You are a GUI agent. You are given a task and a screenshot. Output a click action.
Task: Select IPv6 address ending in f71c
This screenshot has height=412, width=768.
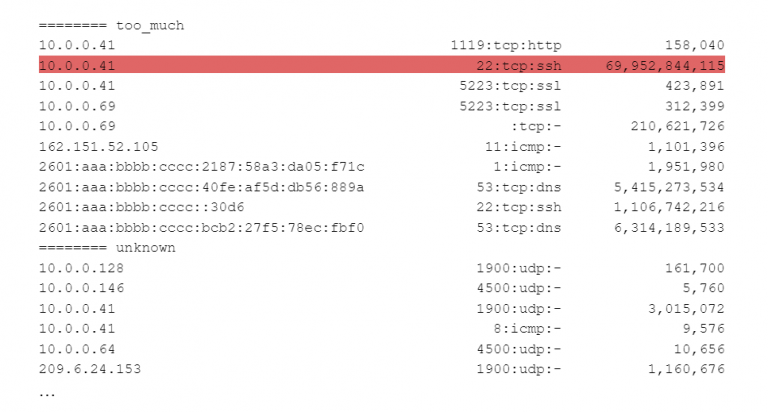(x=201, y=167)
